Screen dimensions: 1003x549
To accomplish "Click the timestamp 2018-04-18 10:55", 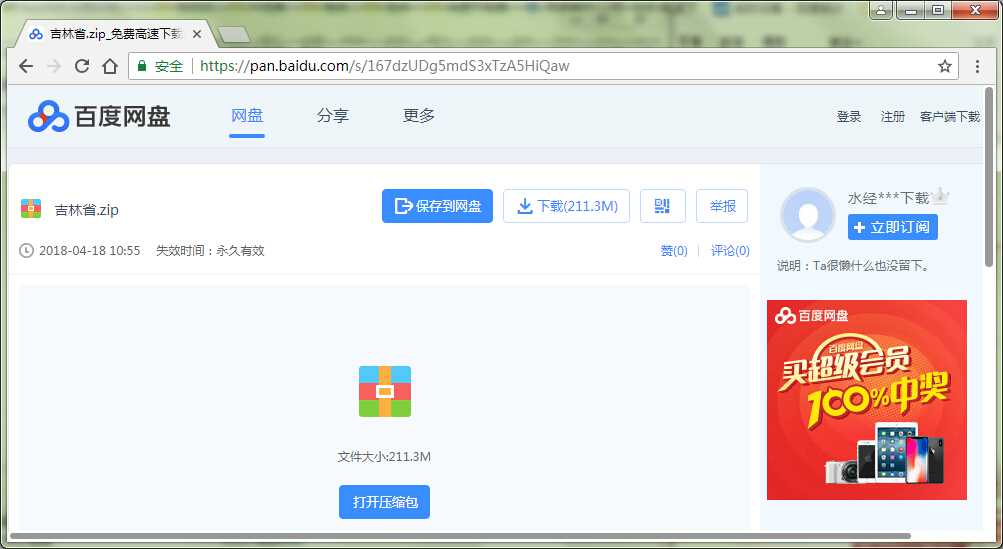I will coord(90,251).
